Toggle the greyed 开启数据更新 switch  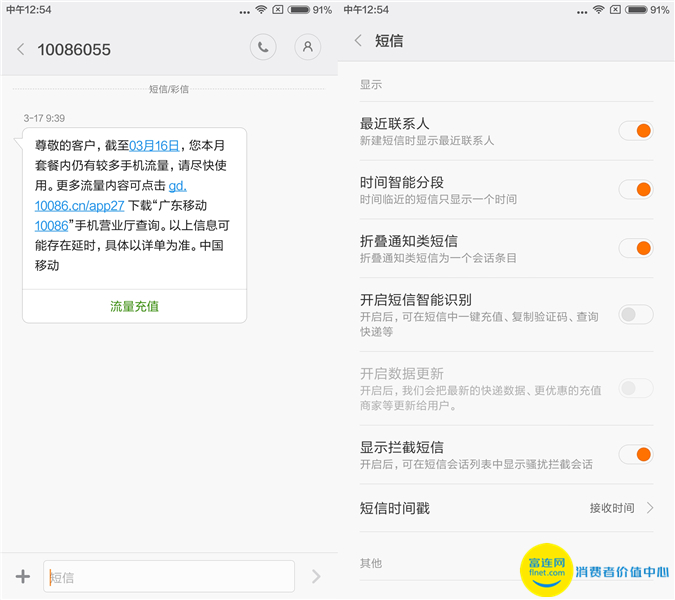pos(636,388)
